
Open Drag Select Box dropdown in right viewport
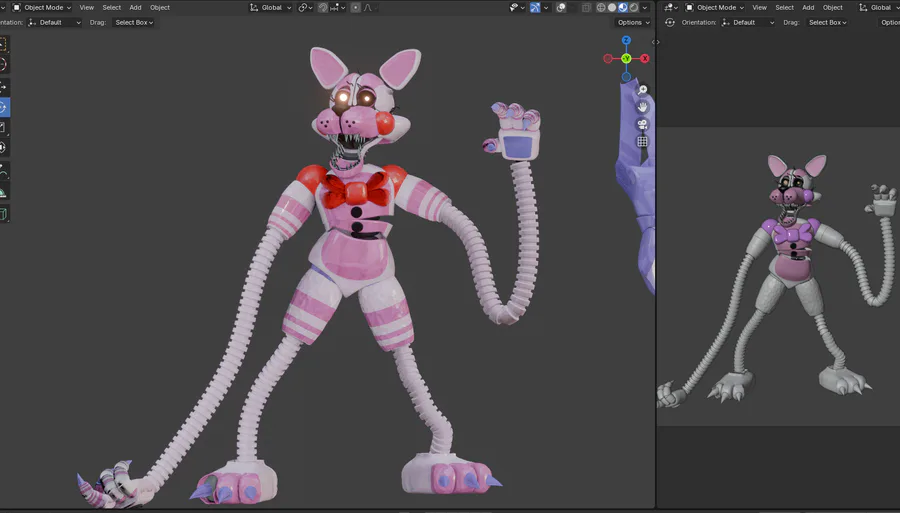(827, 22)
